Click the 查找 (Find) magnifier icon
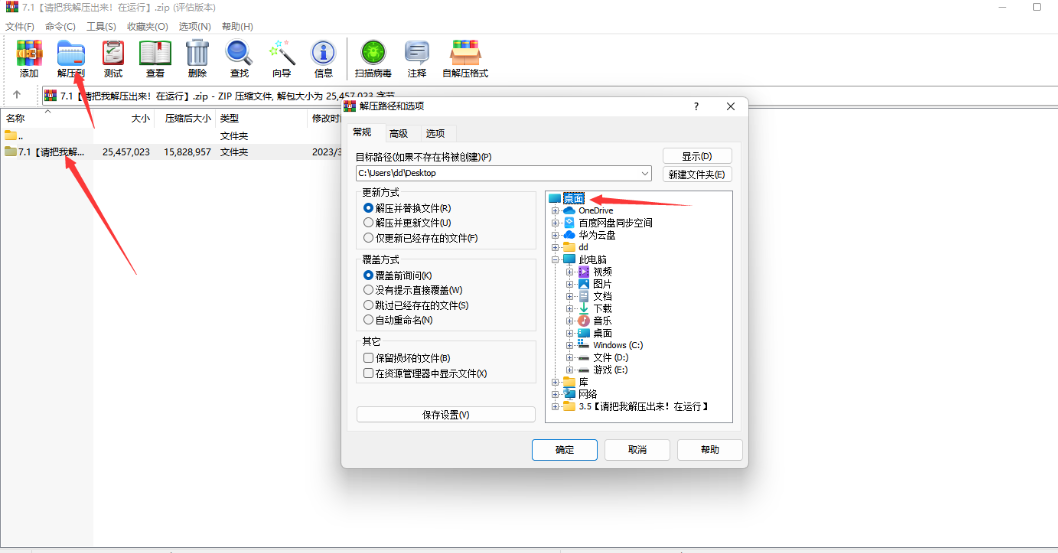 point(239,59)
